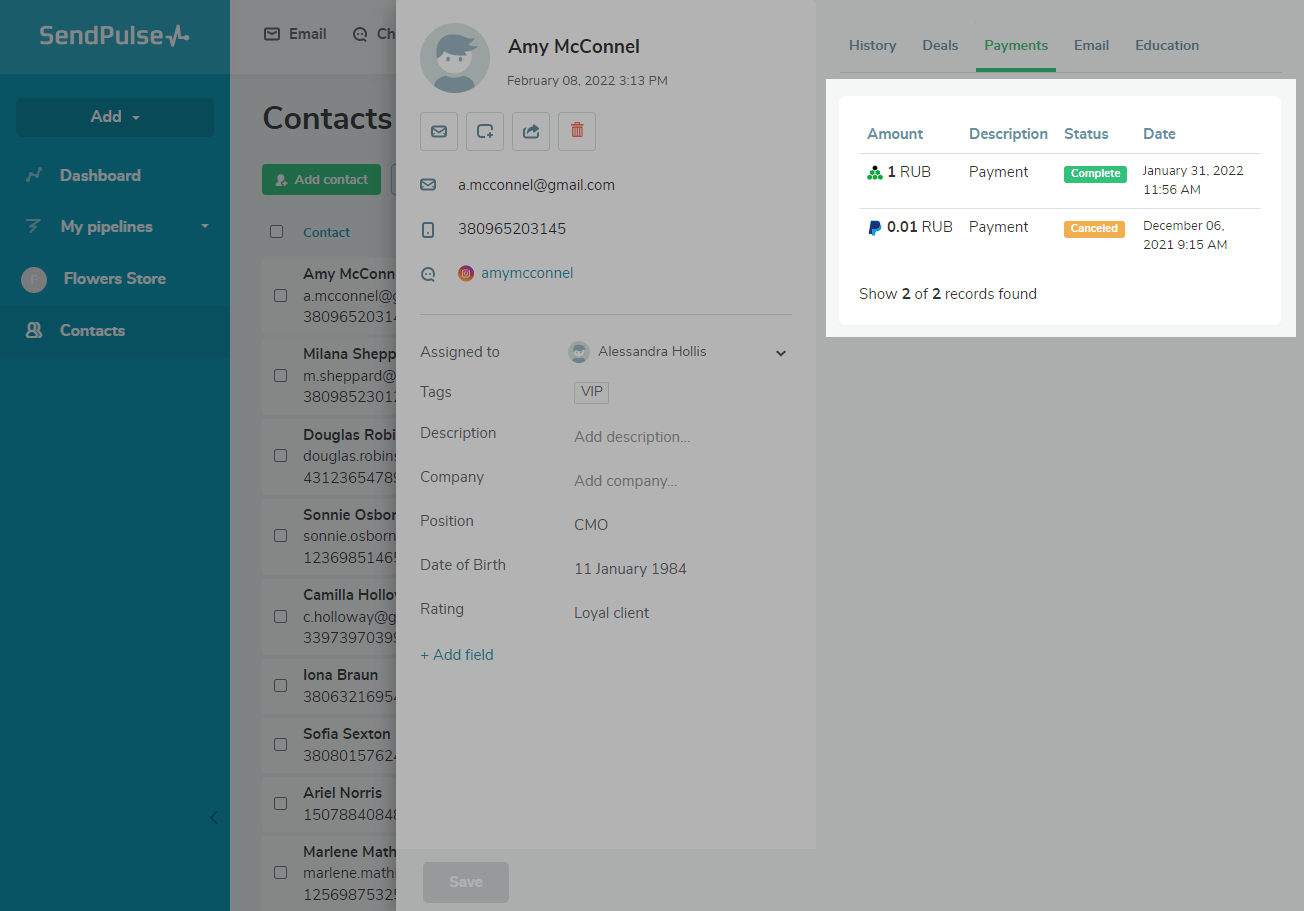1304x911 pixels.
Task: Toggle the select-all contacts checkbox
Action: 277,232
